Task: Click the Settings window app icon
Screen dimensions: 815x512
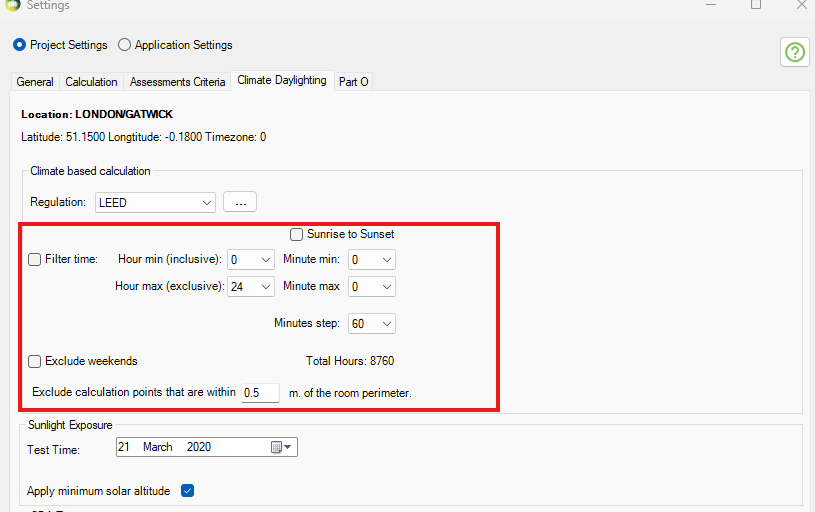Action: pos(12,6)
